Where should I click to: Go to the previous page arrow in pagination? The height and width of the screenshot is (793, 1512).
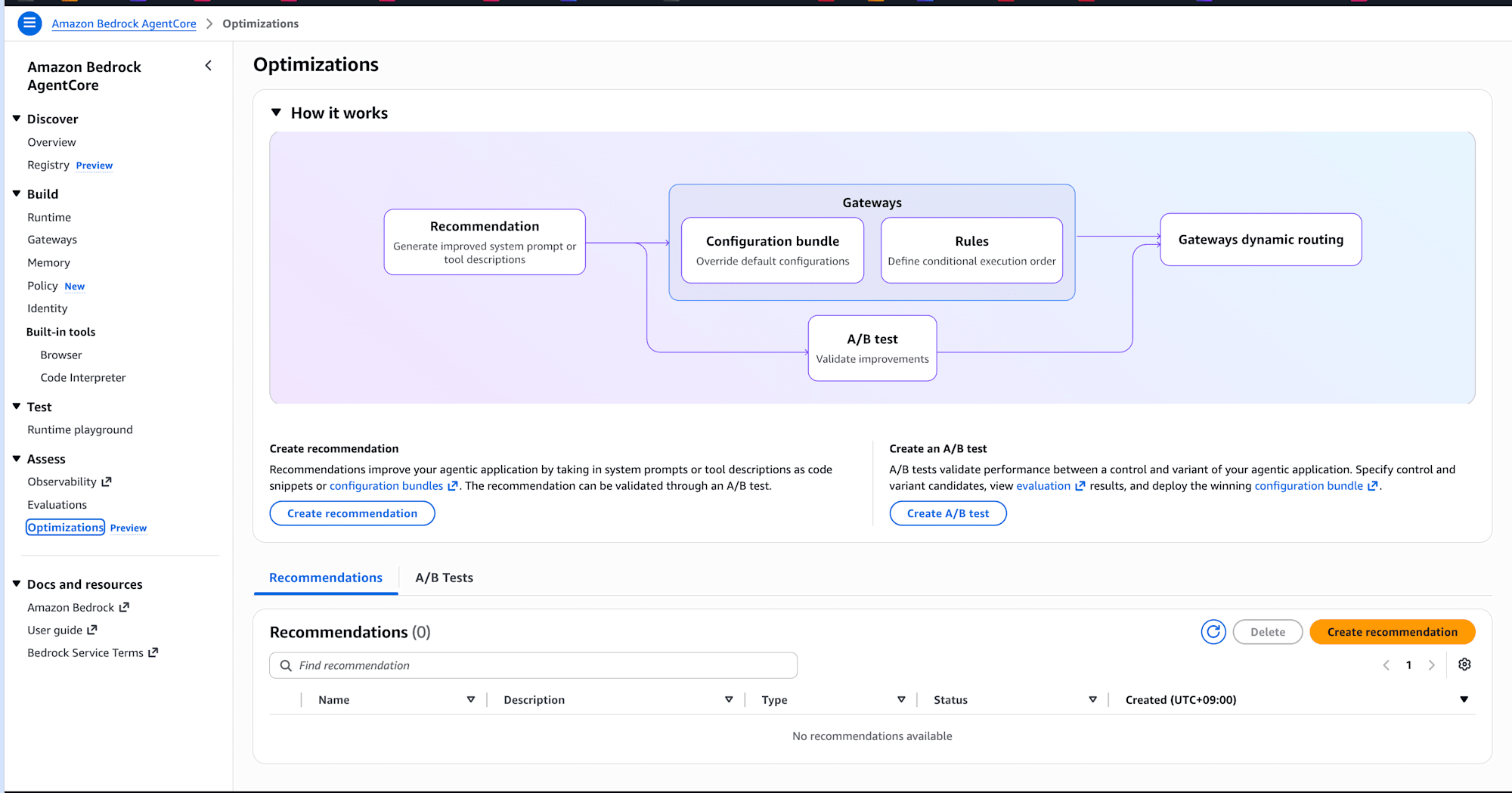pos(1386,665)
